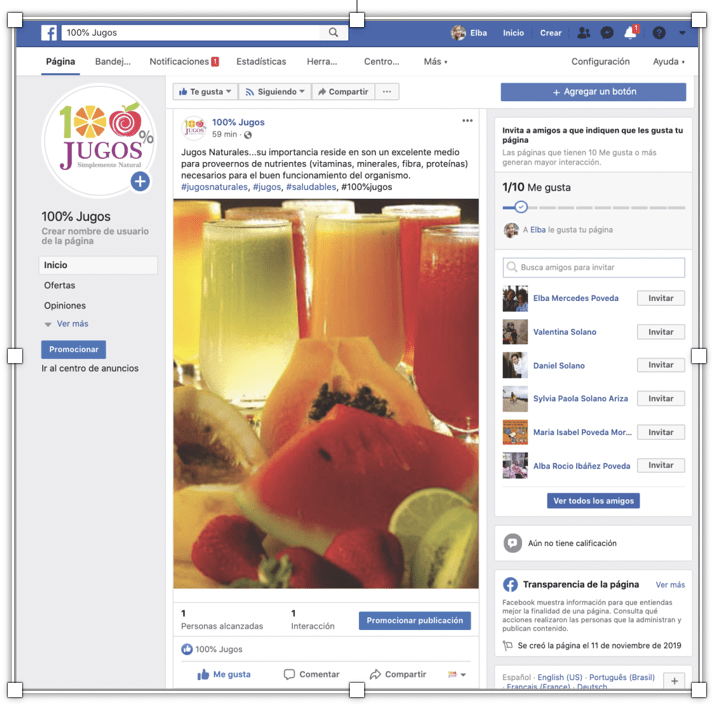Invite Valentina Solano to like the page
Image resolution: width=718 pixels, height=704 pixels.
pyautogui.click(x=660, y=332)
